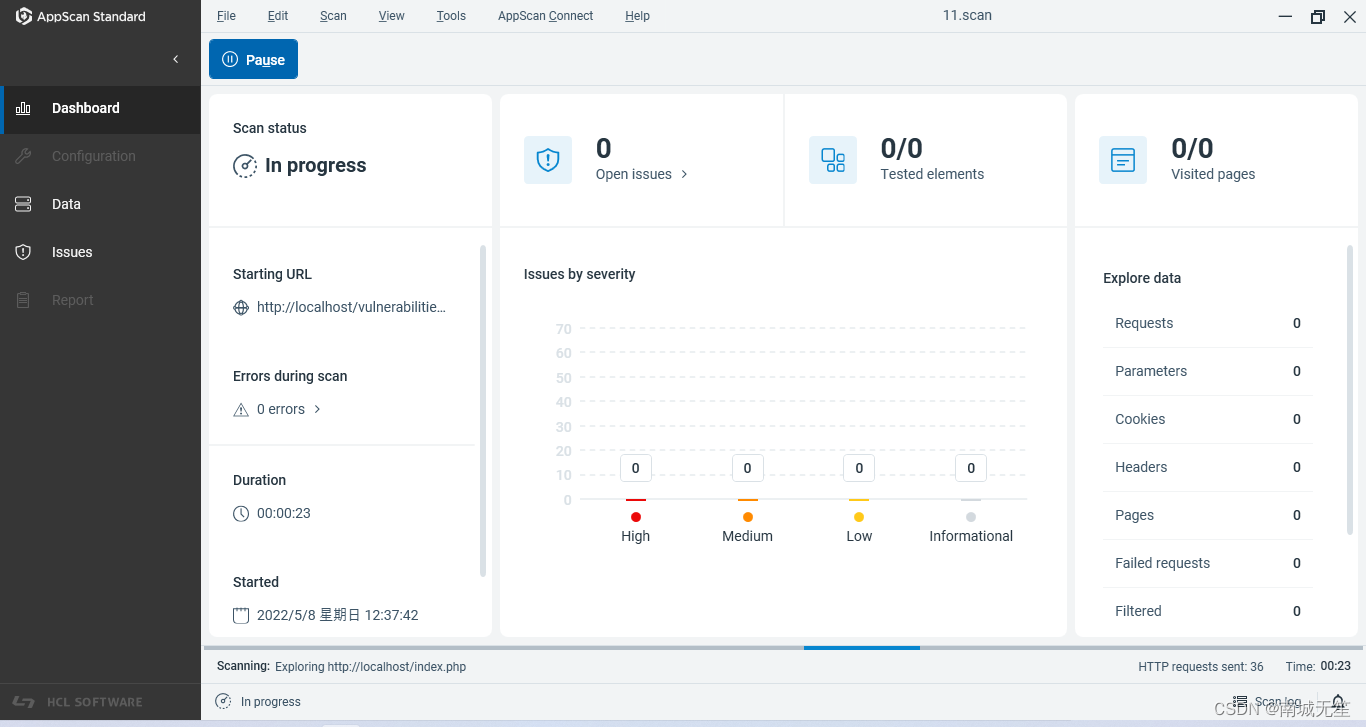Collapse the sidebar with the chevron

click(x=176, y=60)
